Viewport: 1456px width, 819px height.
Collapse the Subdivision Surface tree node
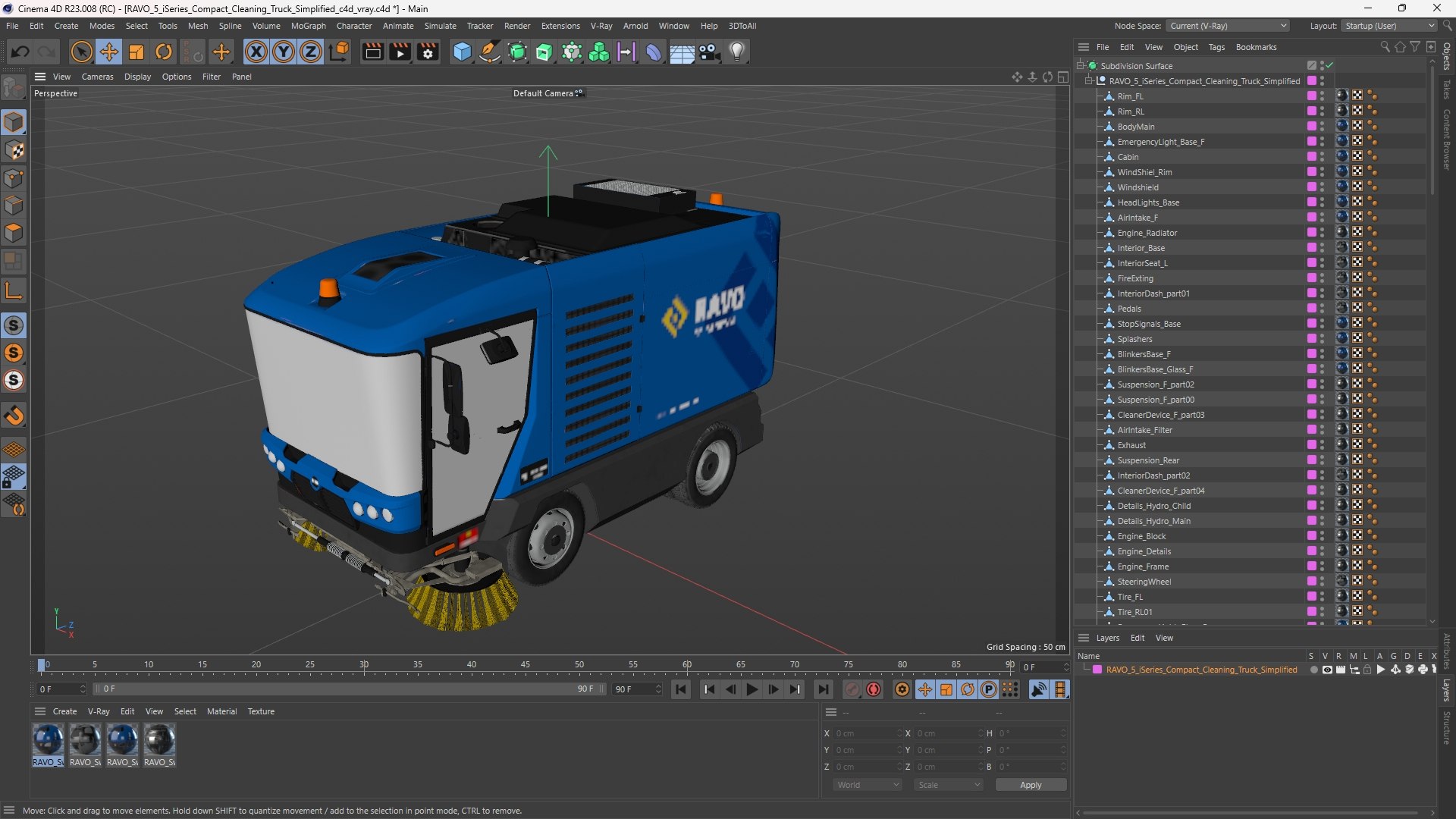[x=1080, y=66]
